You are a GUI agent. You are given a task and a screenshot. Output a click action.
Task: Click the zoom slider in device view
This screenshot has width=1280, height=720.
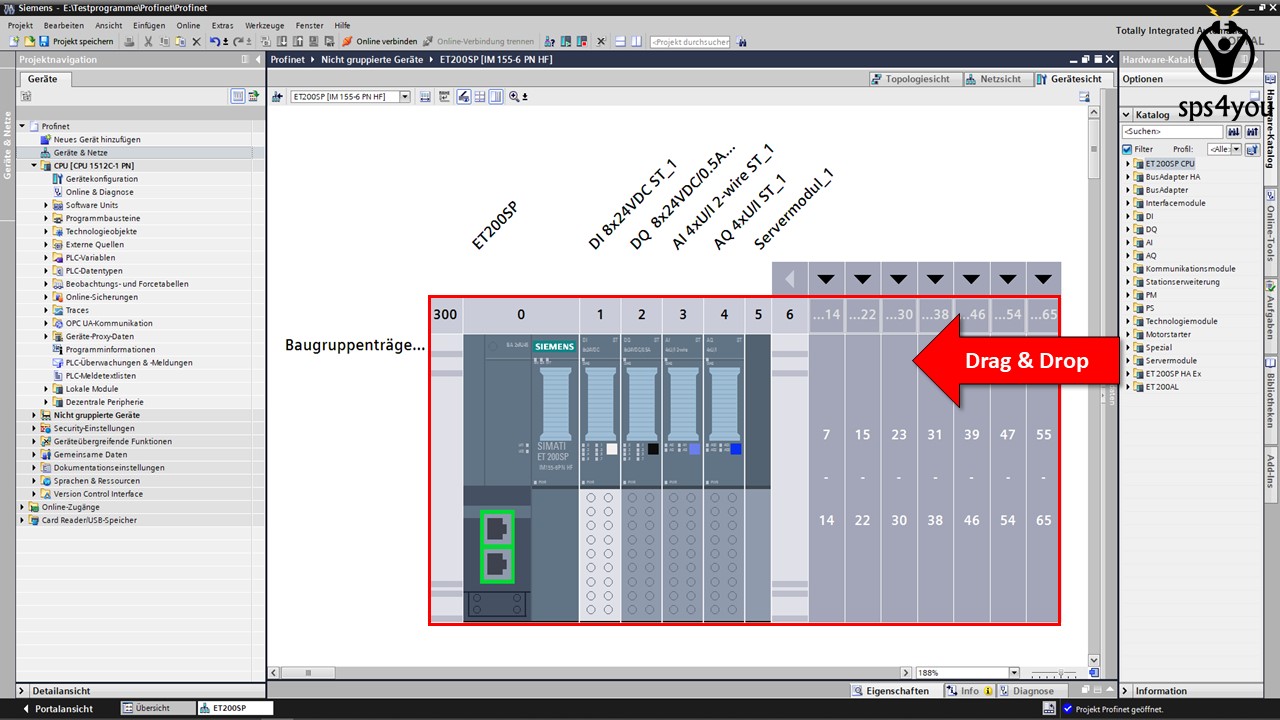1055,673
